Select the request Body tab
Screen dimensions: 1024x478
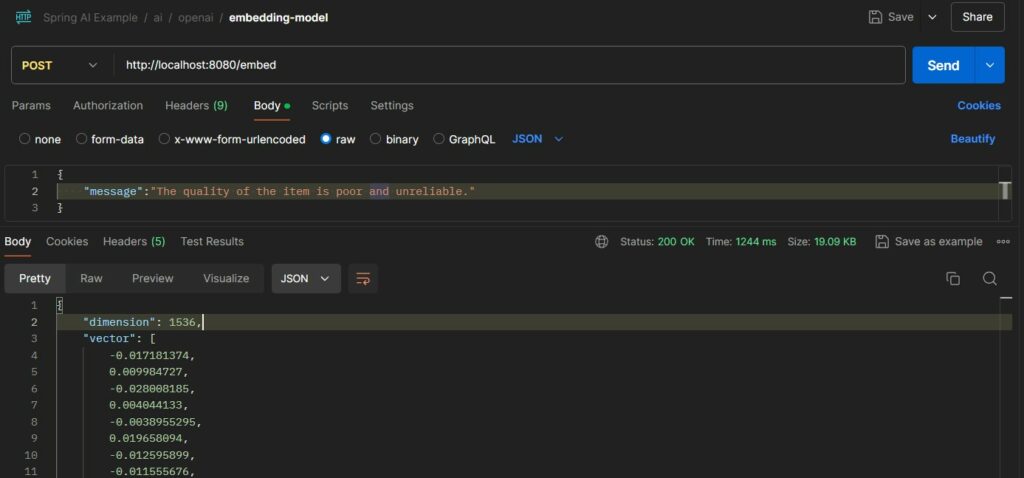[272, 105]
